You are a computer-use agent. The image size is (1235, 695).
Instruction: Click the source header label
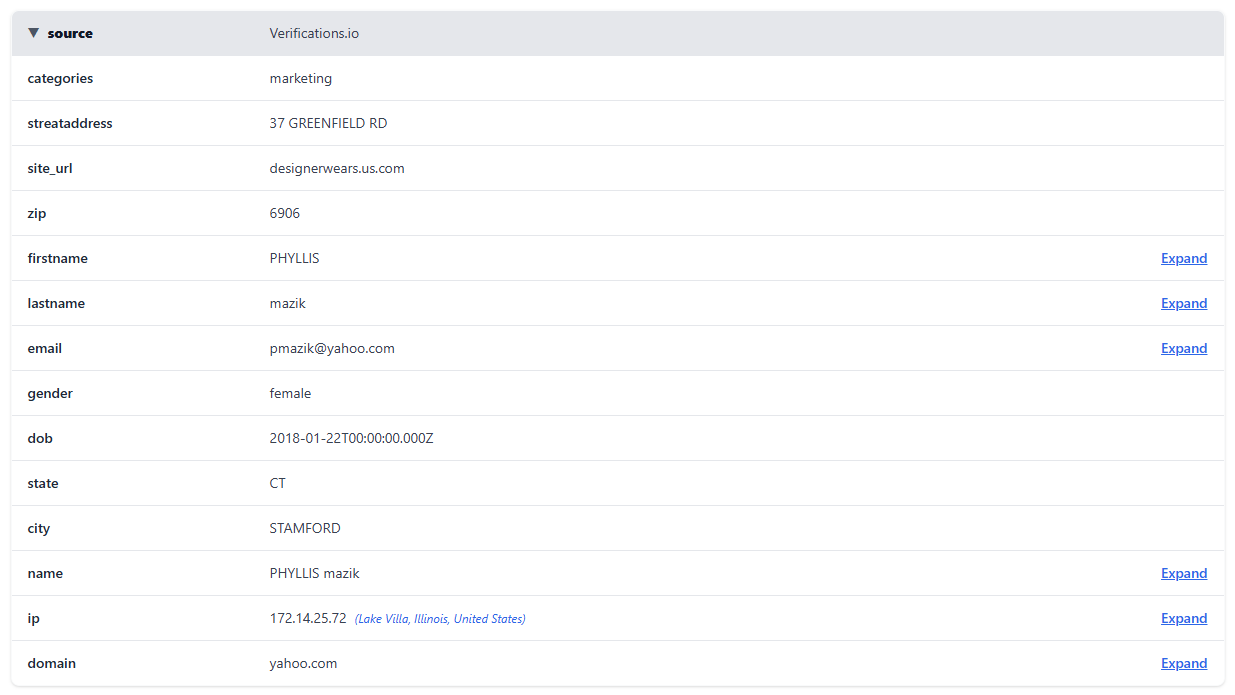click(70, 33)
